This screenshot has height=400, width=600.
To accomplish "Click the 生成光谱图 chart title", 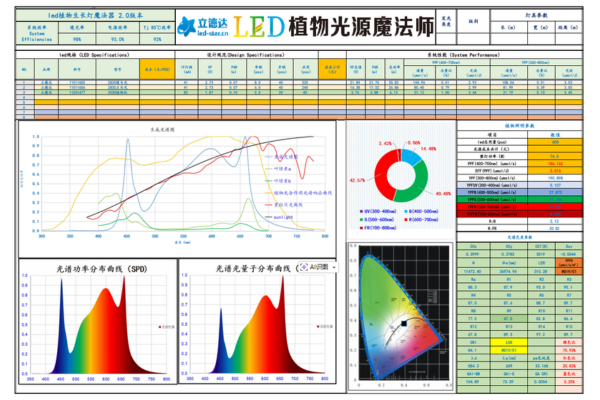I will 162,130.
